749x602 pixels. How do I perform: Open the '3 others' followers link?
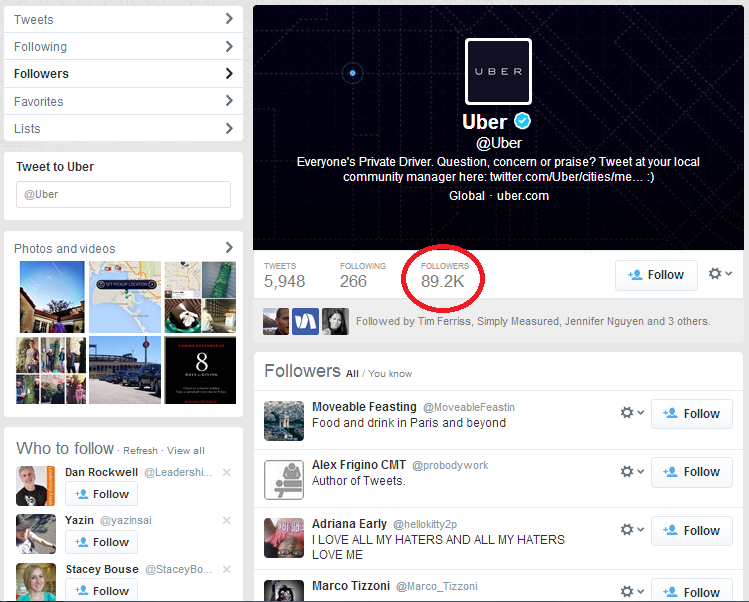pos(688,321)
